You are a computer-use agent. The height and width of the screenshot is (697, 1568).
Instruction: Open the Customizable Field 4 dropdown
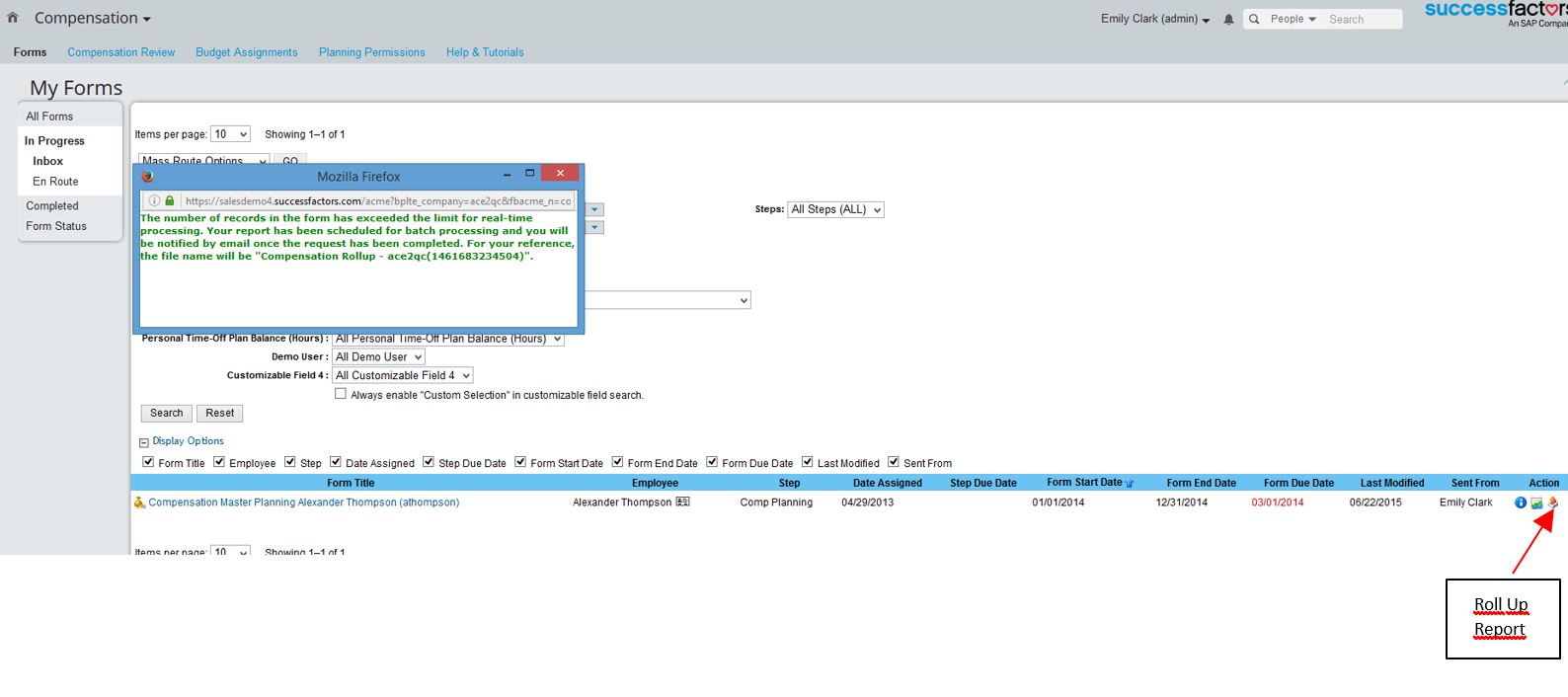coord(403,375)
